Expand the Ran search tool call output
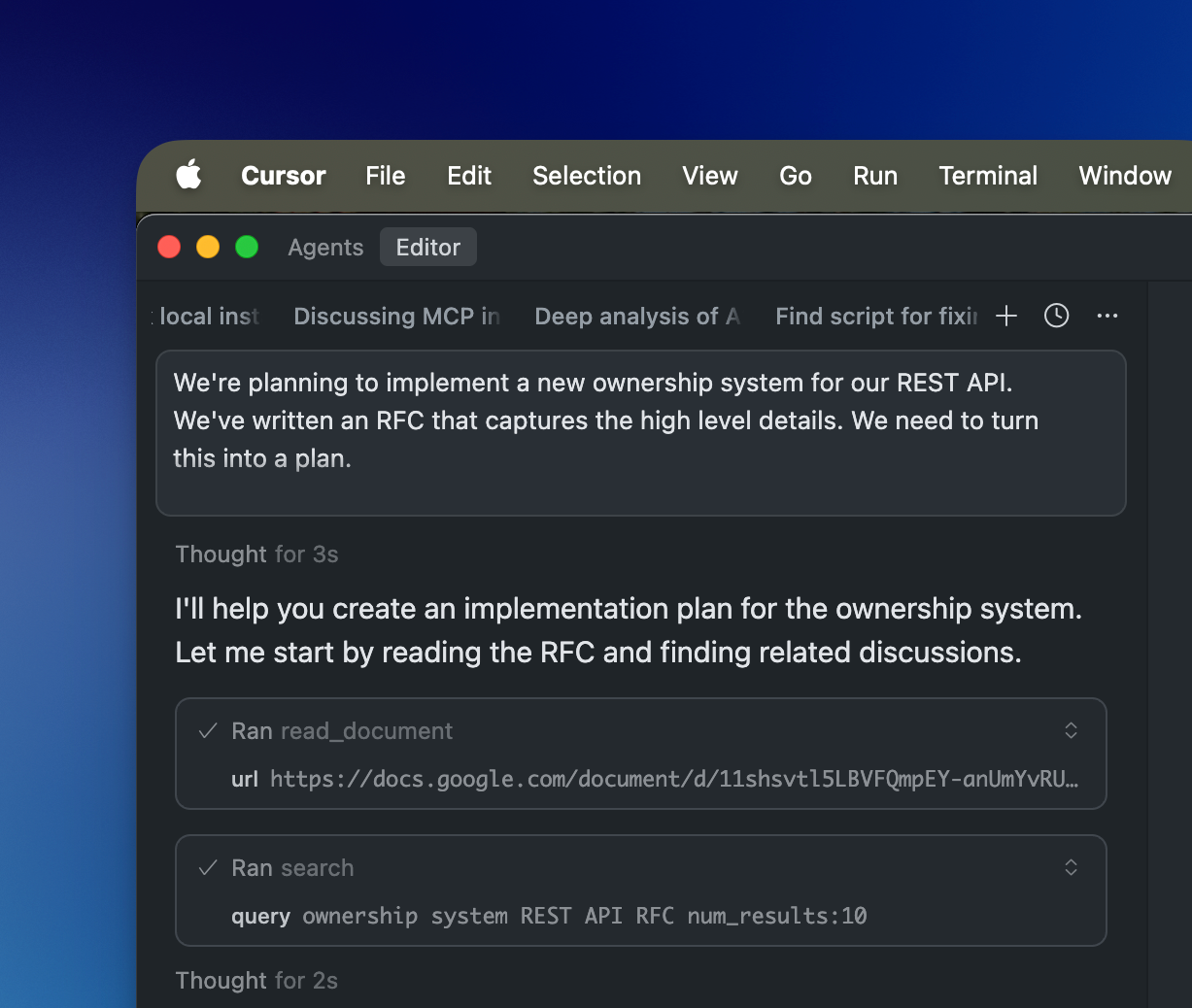1192x1008 pixels. [x=1071, y=867]
